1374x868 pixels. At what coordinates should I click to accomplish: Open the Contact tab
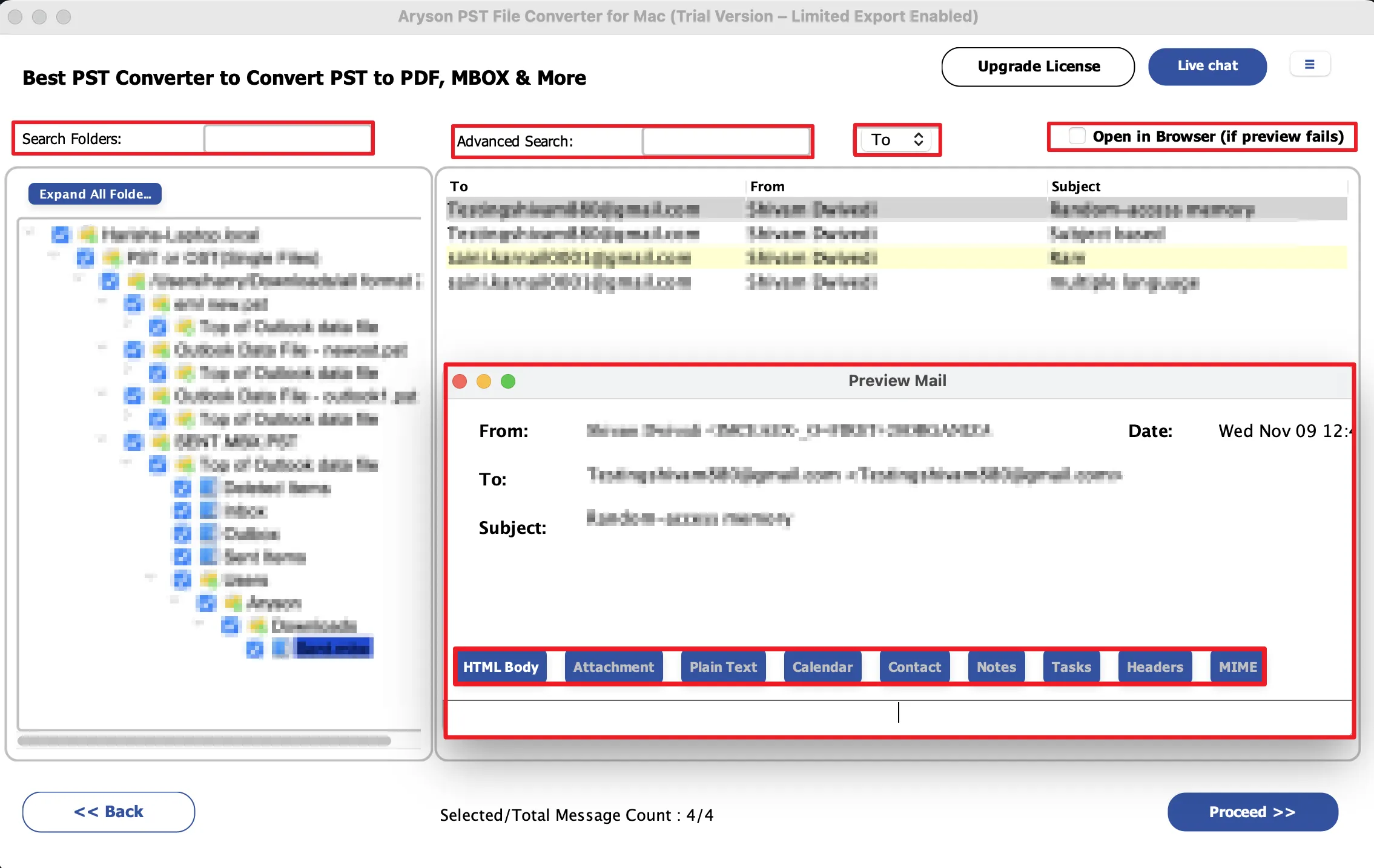[914, 667]
